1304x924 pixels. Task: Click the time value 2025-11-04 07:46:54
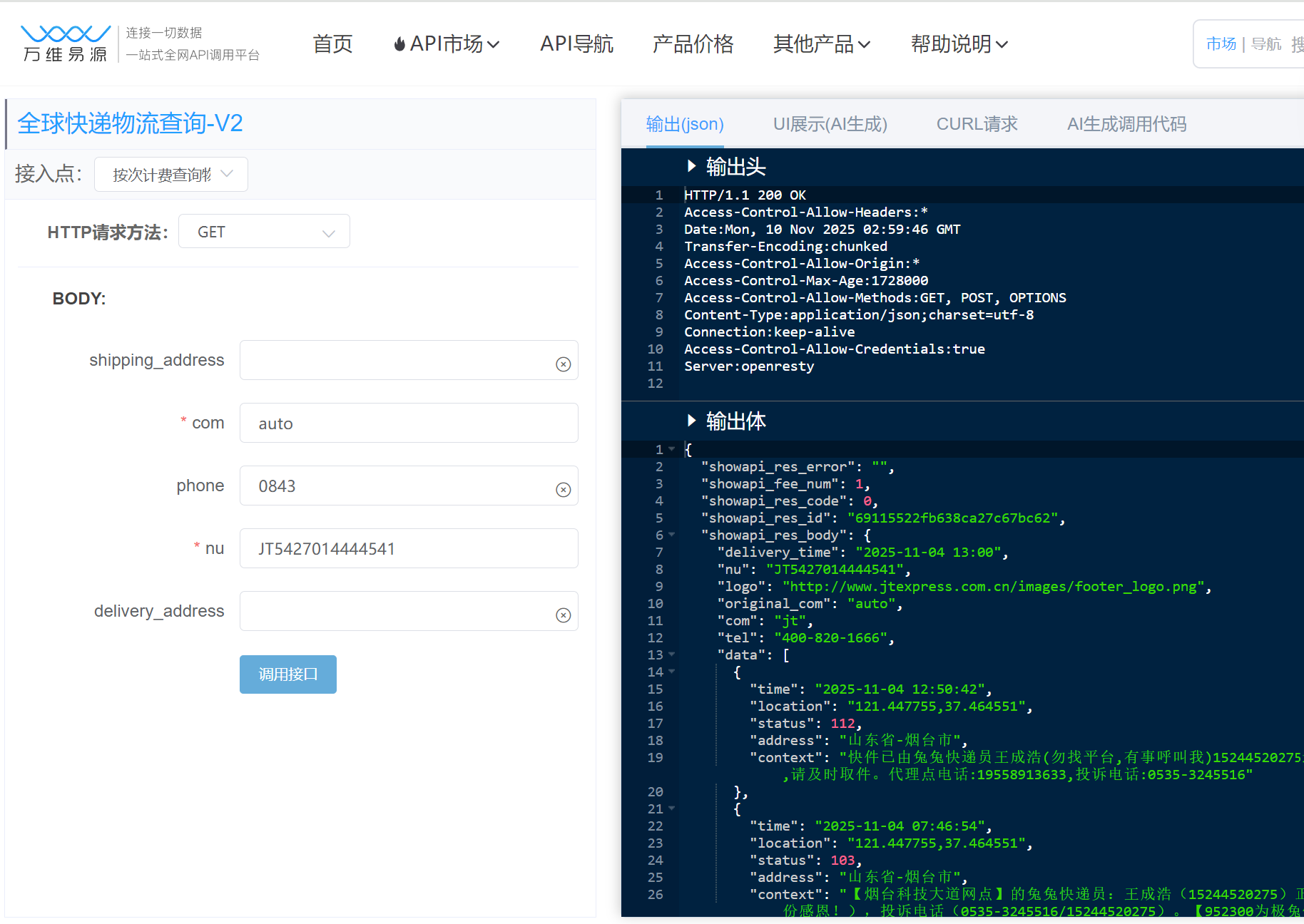coord(900,826)
